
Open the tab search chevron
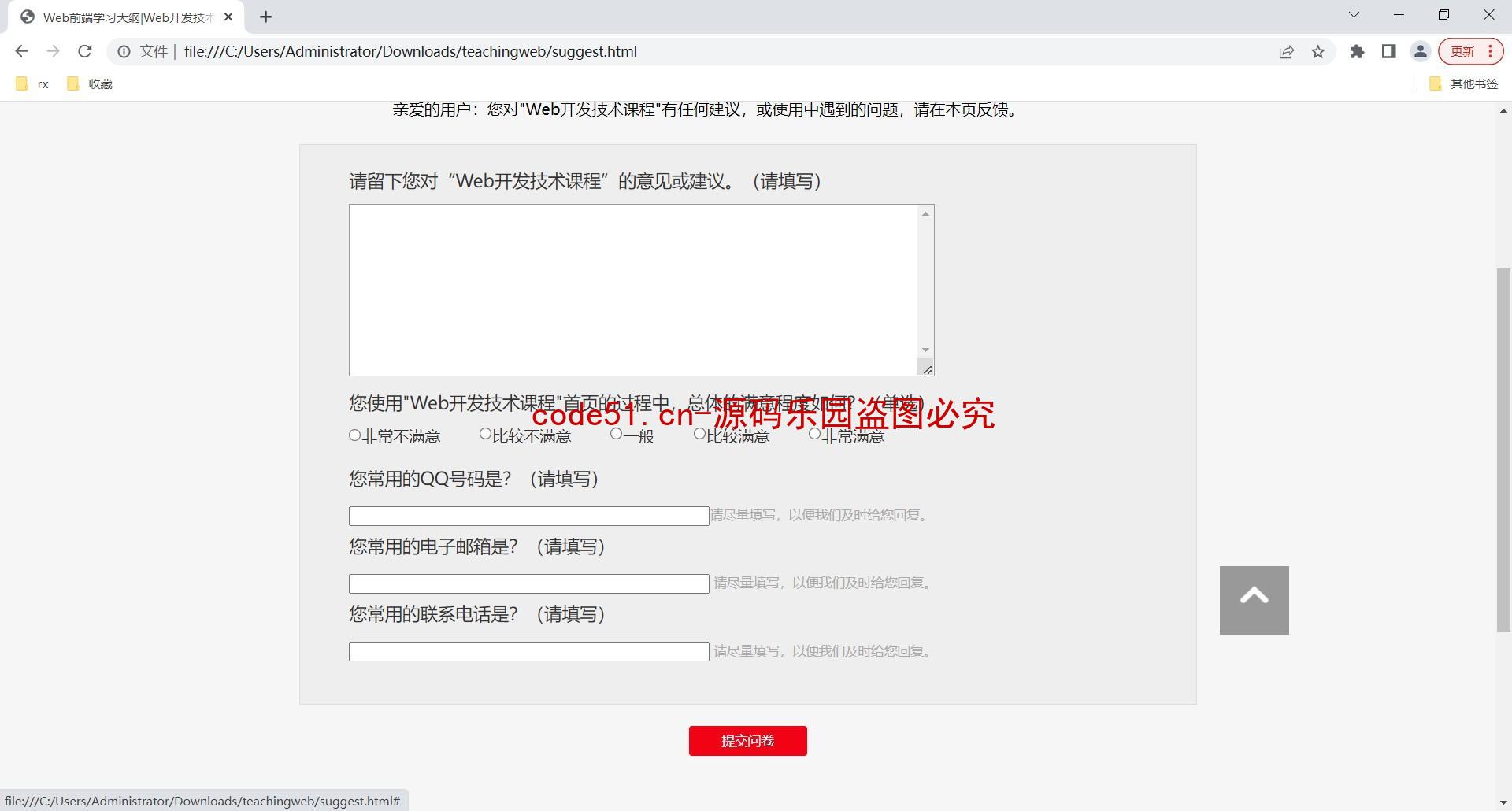(1354, 15)
